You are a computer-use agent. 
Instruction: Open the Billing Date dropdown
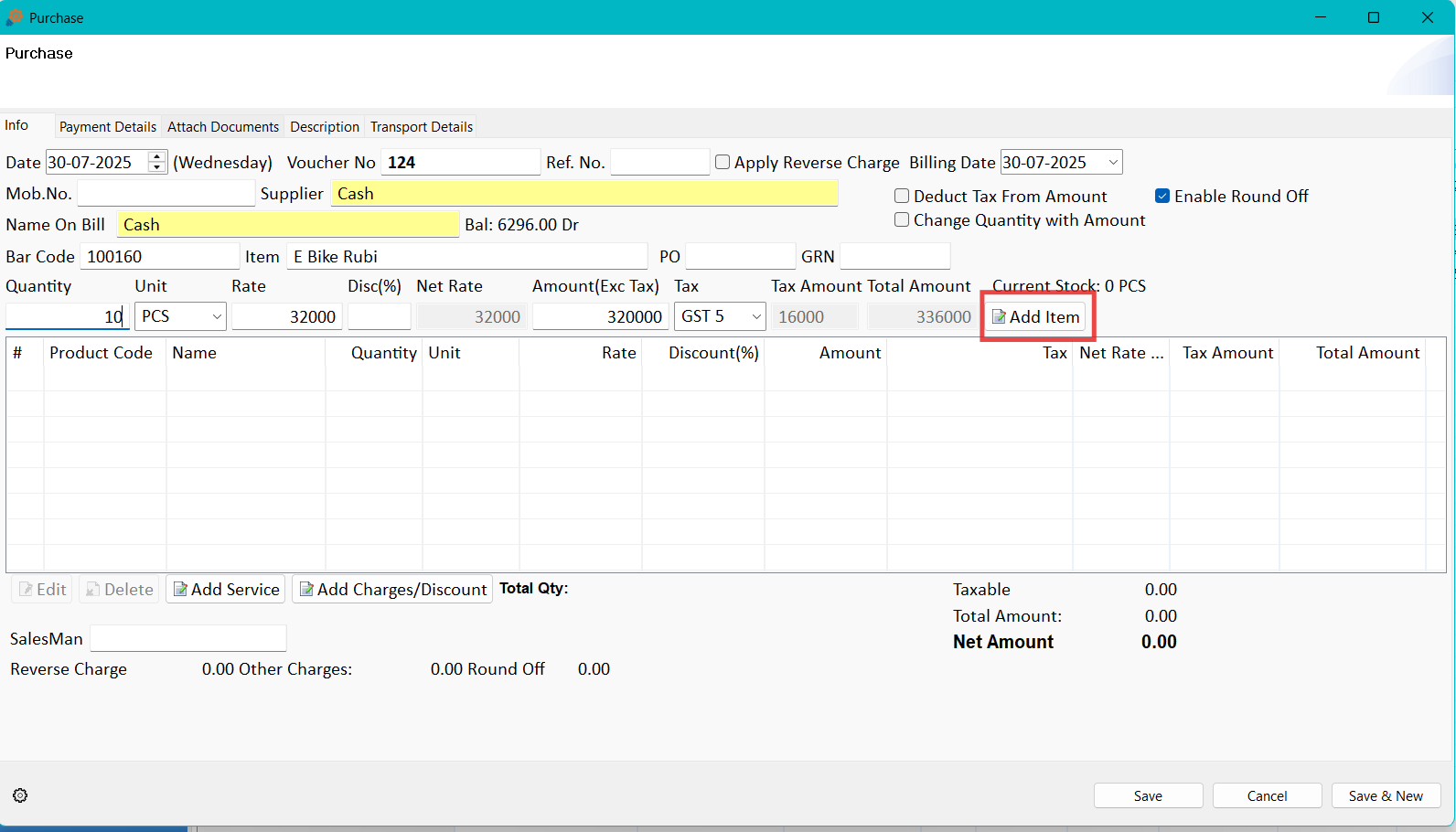(1113, 163)
